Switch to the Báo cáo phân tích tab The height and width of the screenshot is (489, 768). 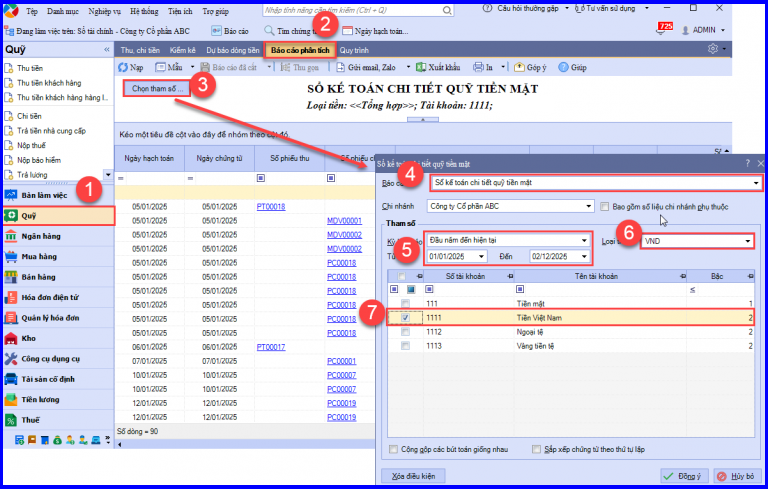pos(300,50)
